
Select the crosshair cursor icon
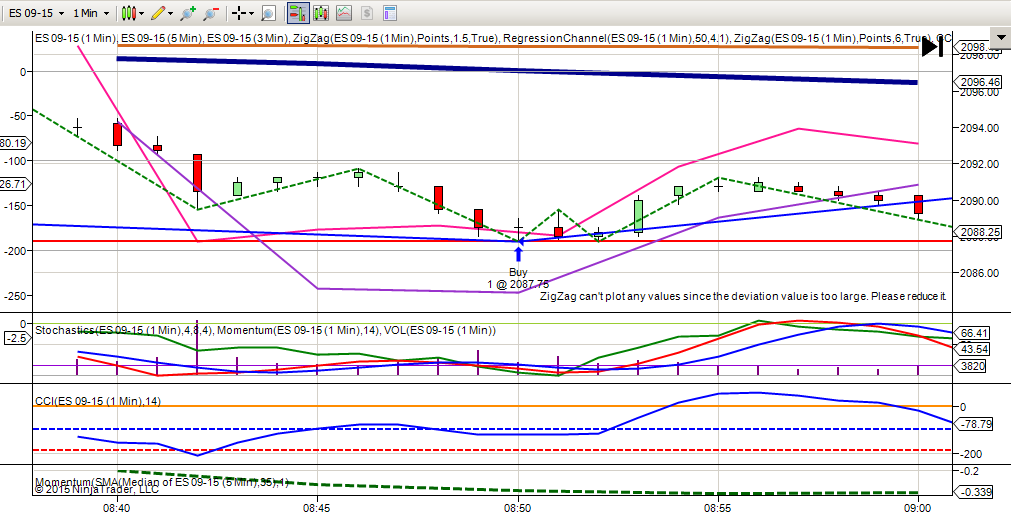coord(239,13)
